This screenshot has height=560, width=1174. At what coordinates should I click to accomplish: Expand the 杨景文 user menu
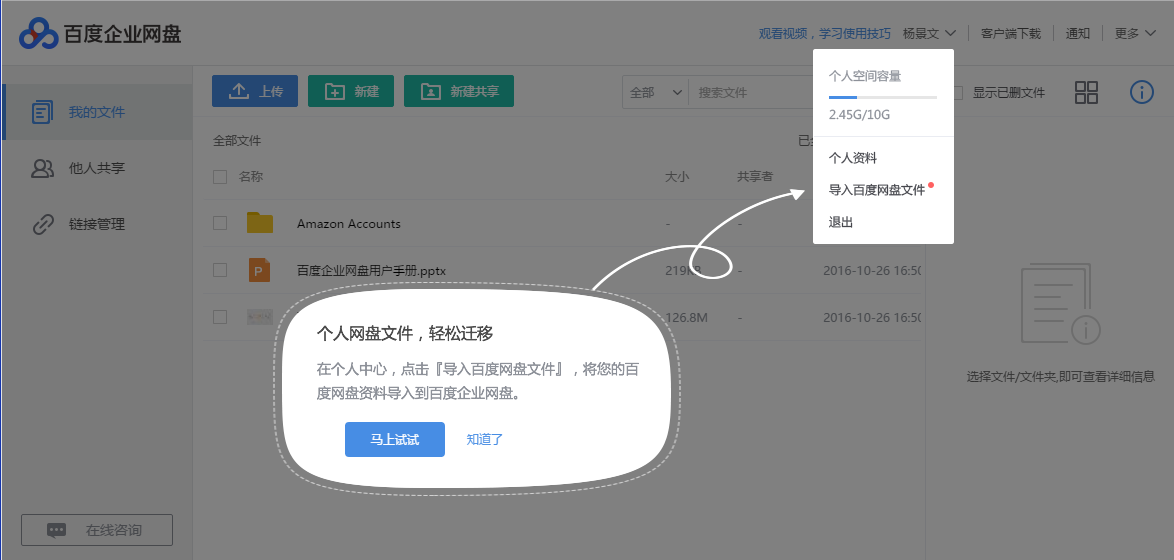click(x=930, y=33)
